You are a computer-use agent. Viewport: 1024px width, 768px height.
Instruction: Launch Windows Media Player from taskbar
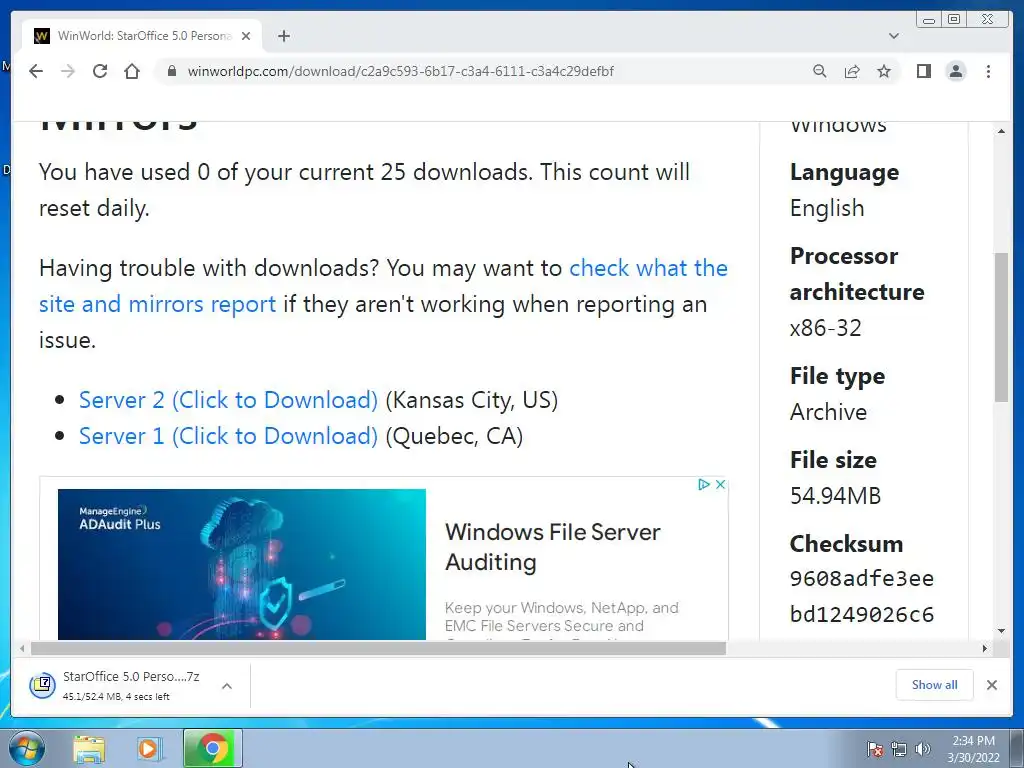(x=148, y=748)
